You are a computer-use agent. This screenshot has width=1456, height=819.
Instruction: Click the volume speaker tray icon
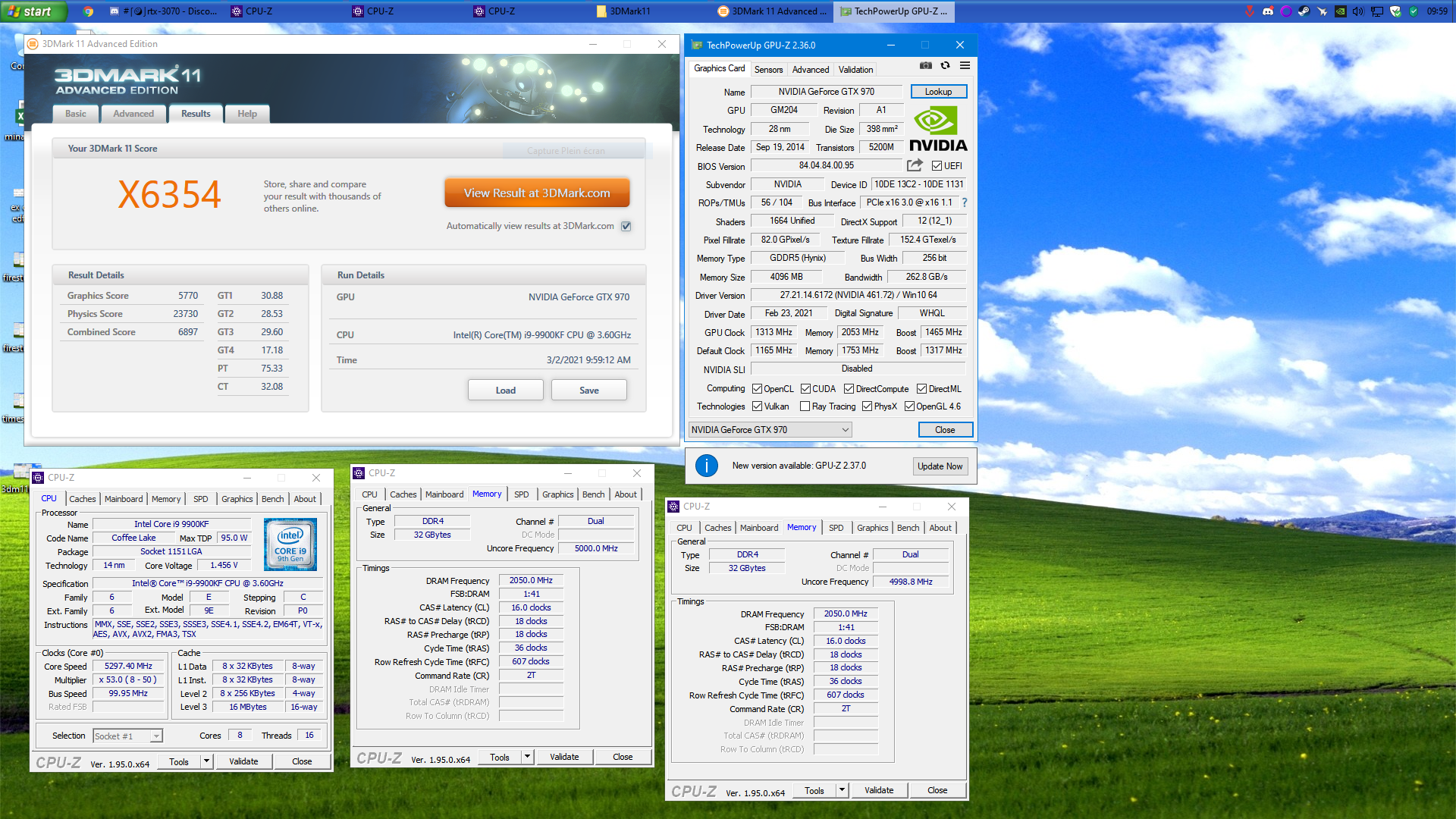point(1358,11)
